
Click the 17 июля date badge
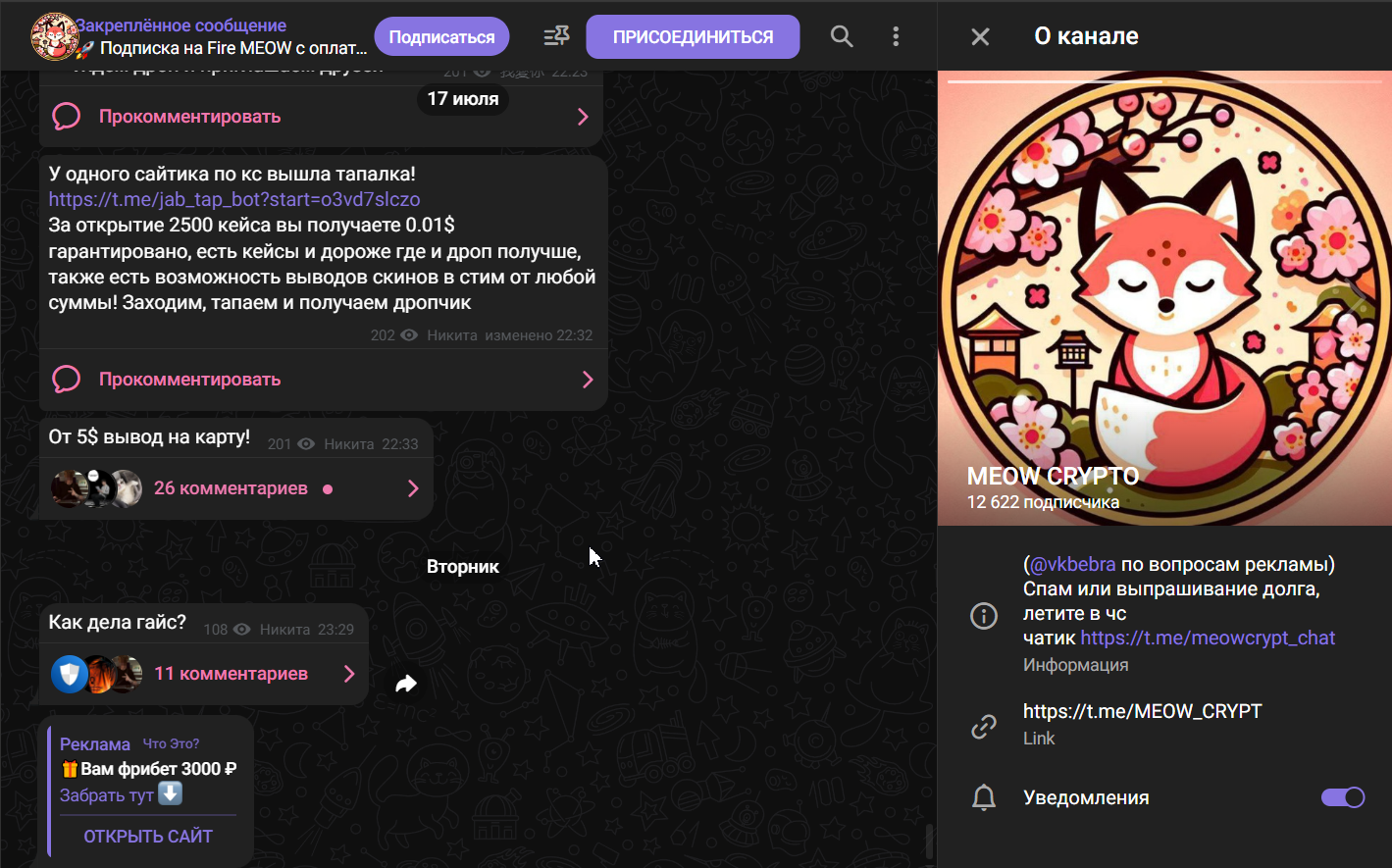(x=463, y=99)
